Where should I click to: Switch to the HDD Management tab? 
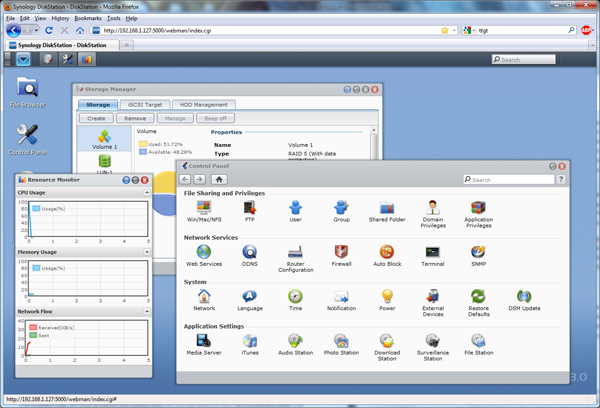203,104
